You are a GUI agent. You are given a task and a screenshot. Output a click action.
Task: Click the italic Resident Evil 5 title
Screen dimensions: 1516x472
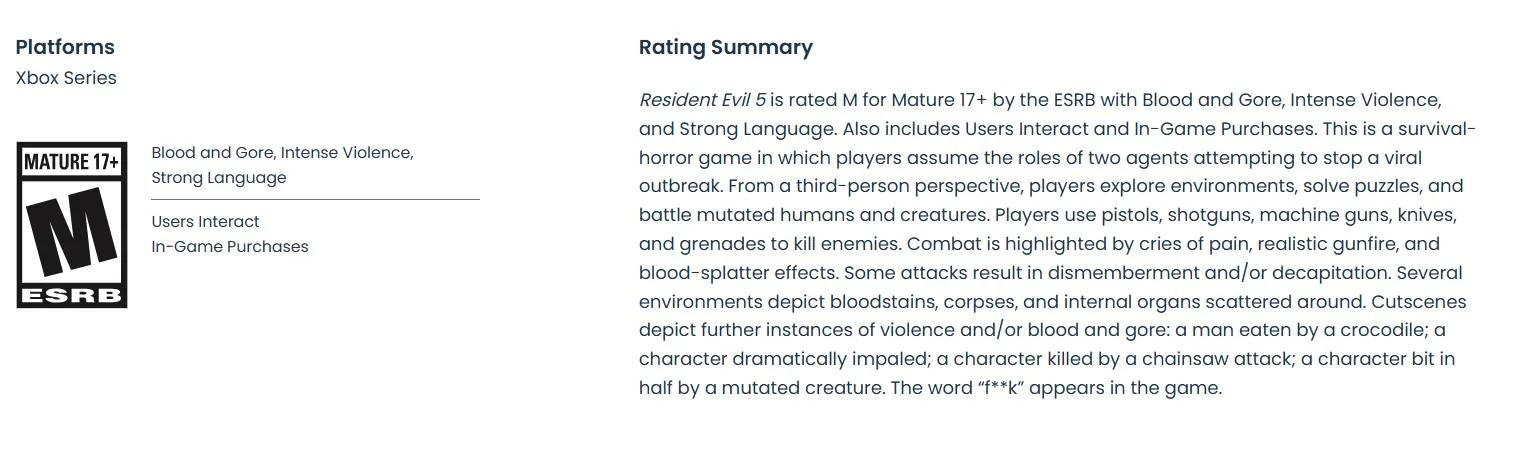(x=702, y=100)
